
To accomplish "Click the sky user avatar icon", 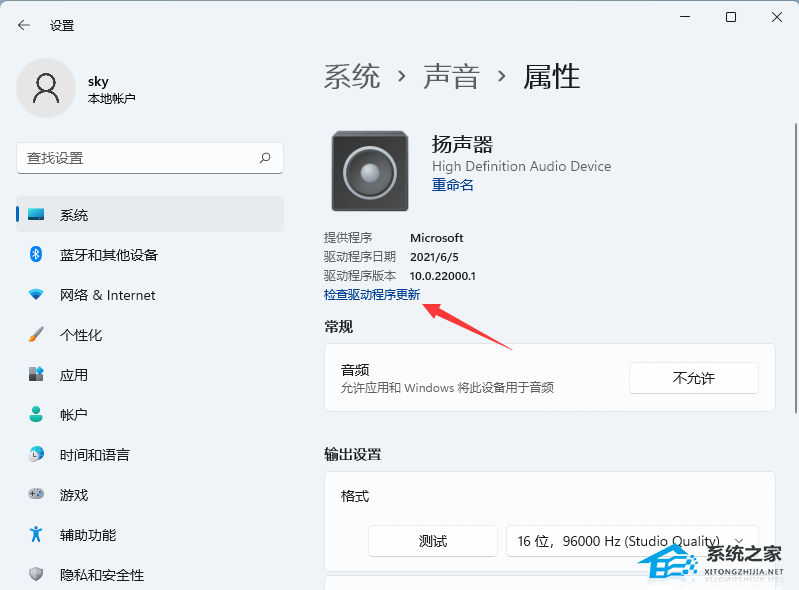I will tap(46, 88).
